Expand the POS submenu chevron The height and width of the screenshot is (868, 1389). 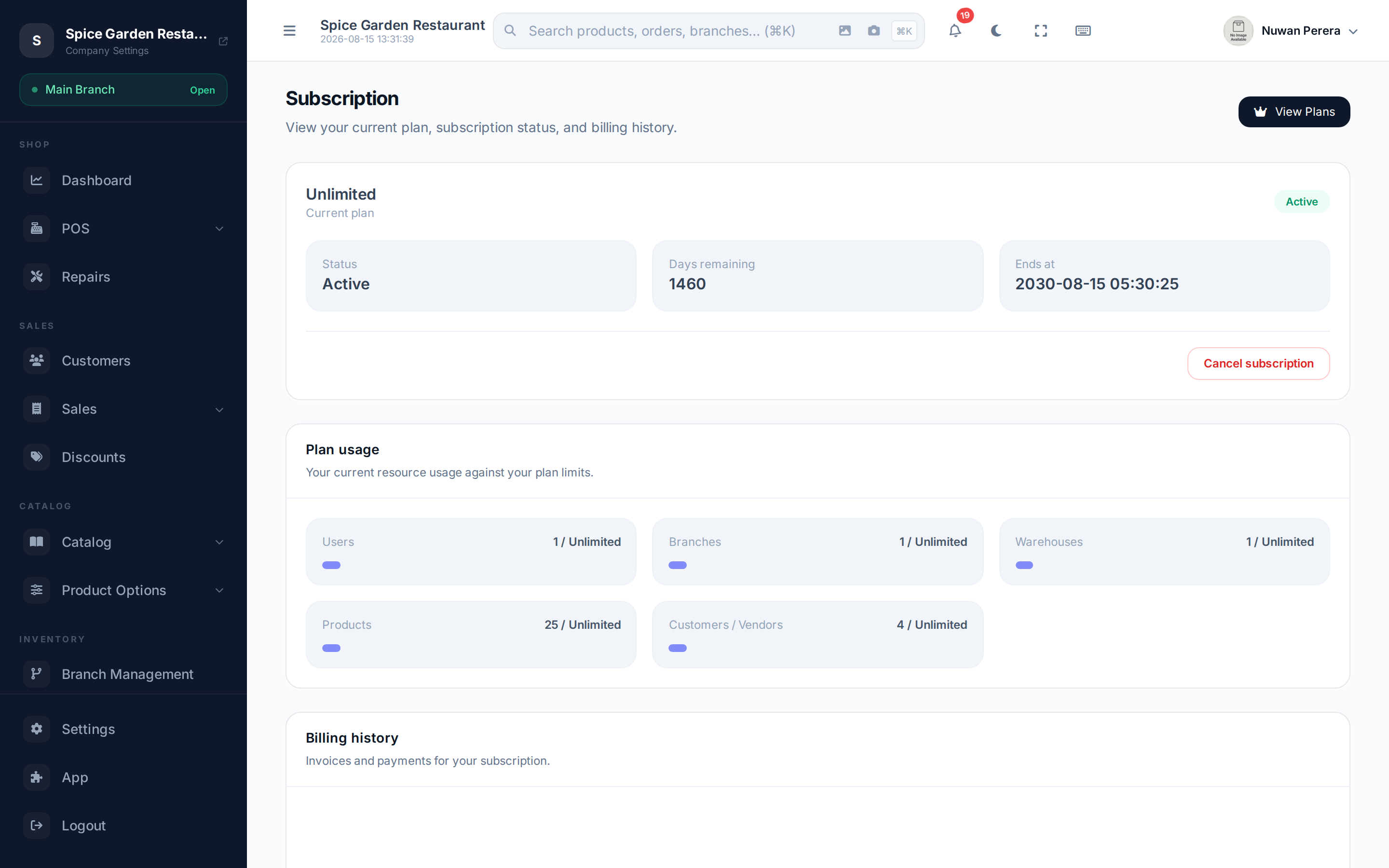[219, 229]
